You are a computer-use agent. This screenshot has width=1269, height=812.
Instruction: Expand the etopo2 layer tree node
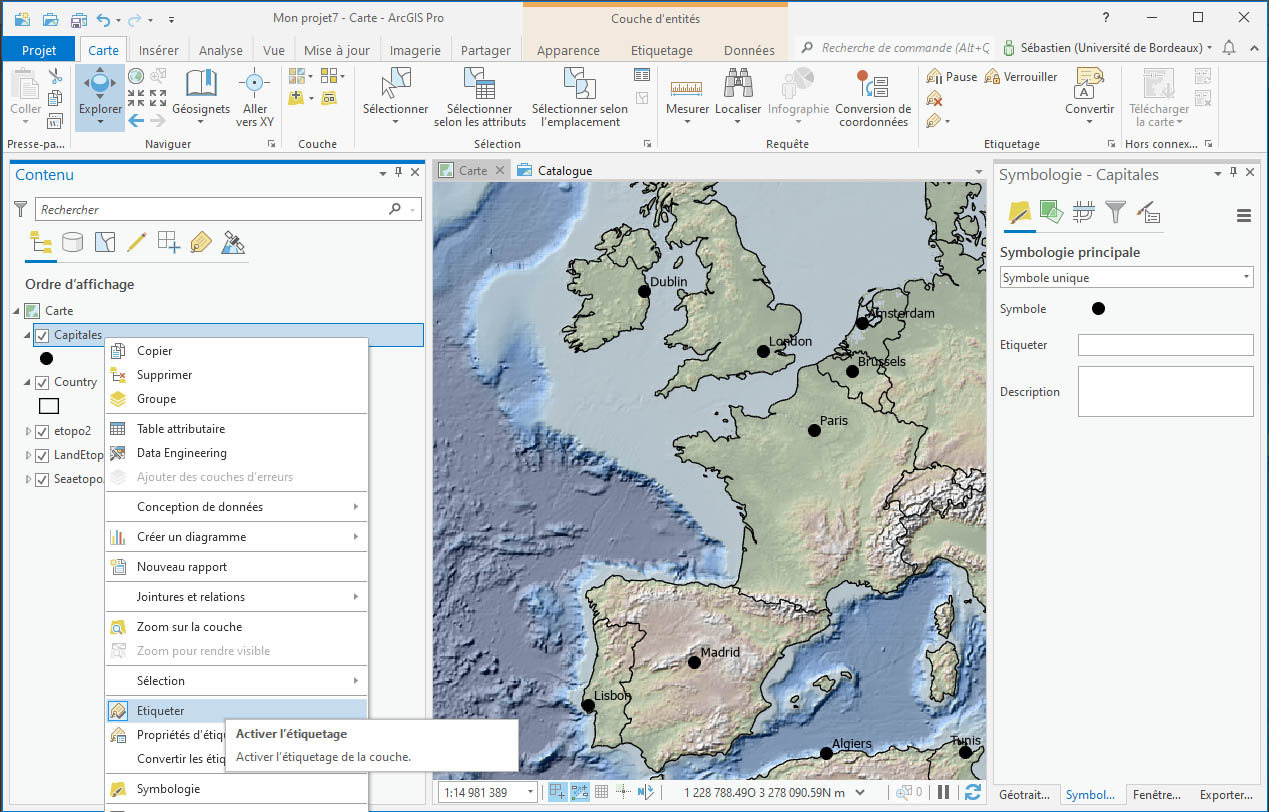pyautogui.click(x=28, y=432)
